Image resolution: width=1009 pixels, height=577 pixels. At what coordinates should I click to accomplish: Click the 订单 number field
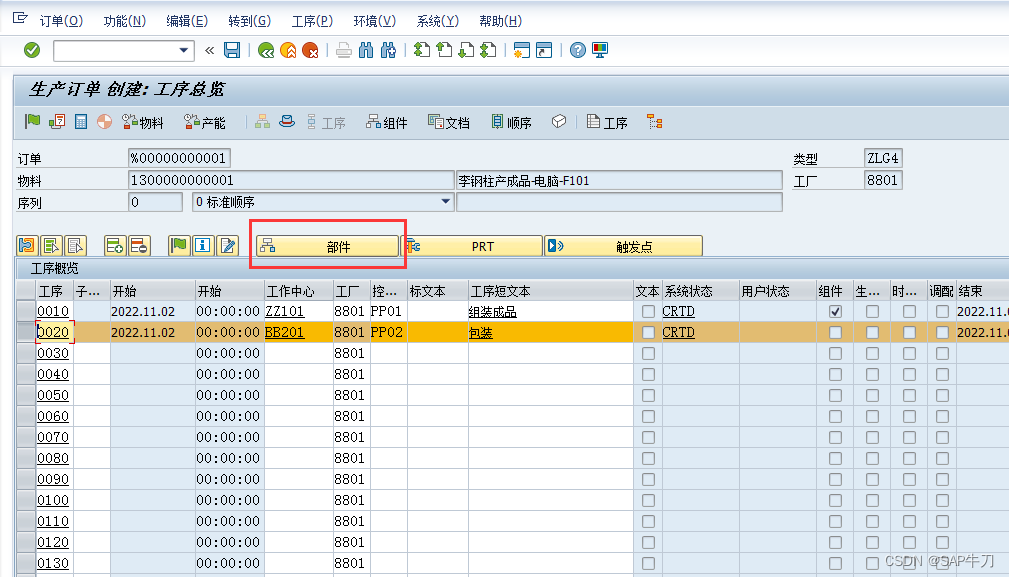pyautogui.click(x=179, y=158)
